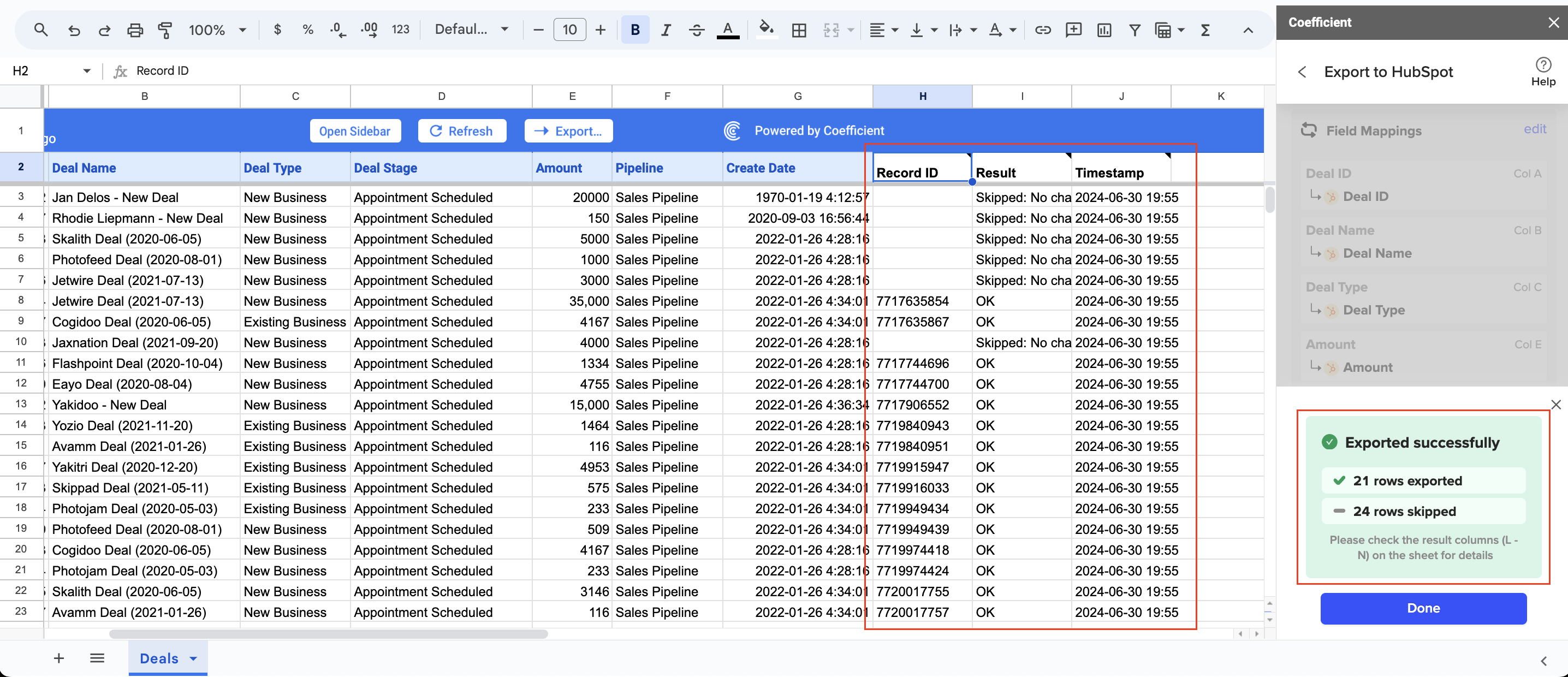Select the Result header cell
The height and width of the screenshot is (677, 1568).
[x=1021, y=168]
